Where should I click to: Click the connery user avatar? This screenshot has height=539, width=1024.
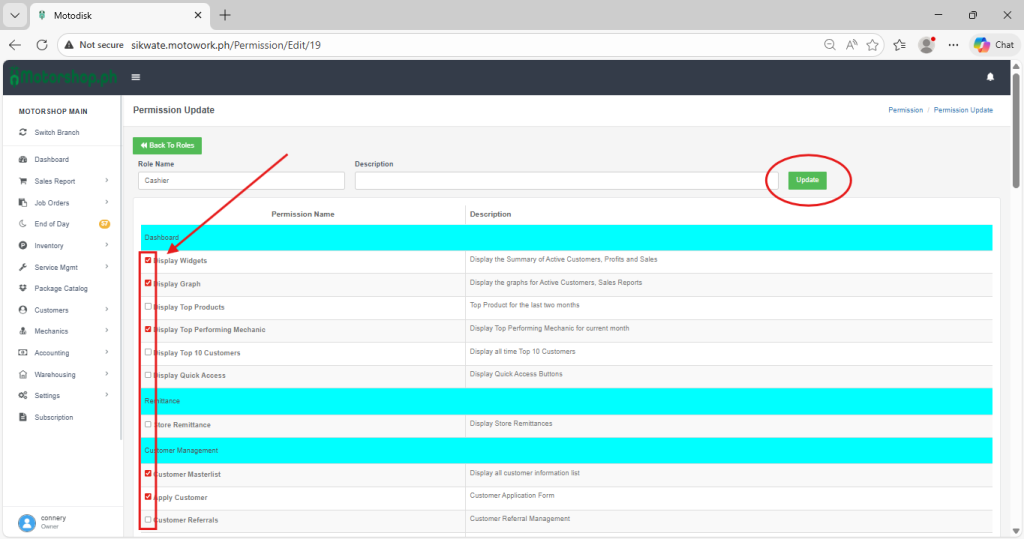27,522
